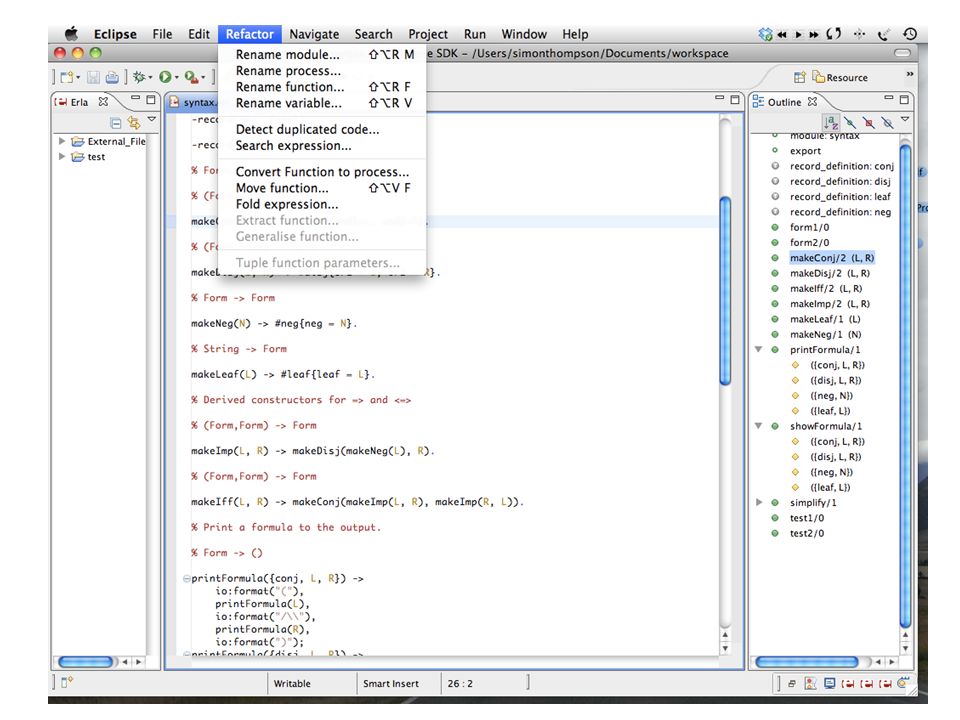This screenshot has width=960, height=720.
Task: Select Detect duplicated code...
Action: click(322, 130)
